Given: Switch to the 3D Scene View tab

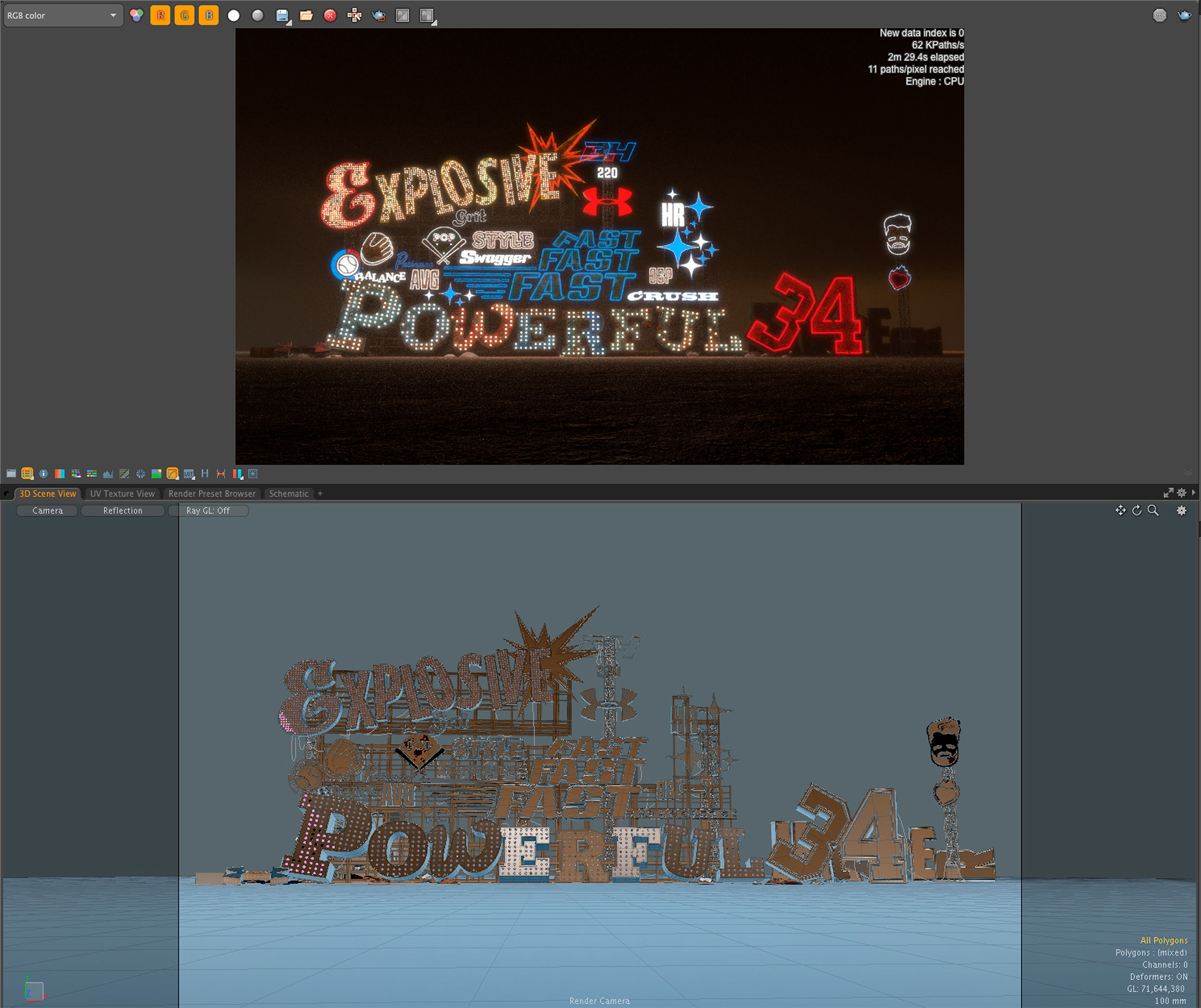Looking at the screenshot, I should coord(48,493).
